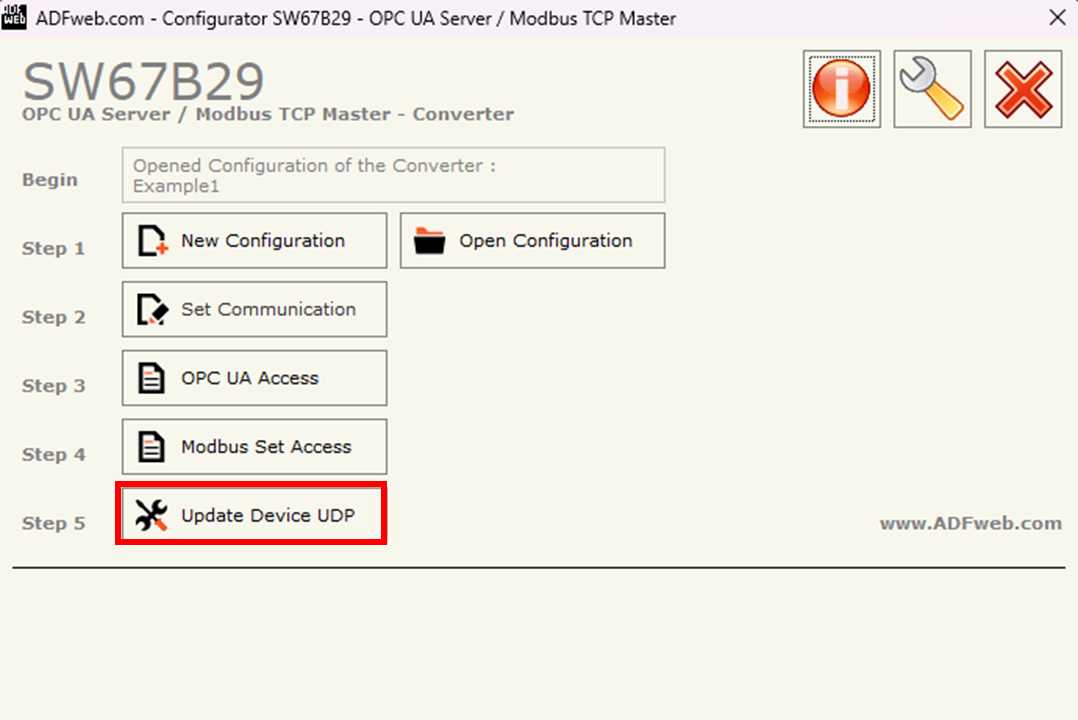Click the opened configuration Example1 text box

point(393,175)
